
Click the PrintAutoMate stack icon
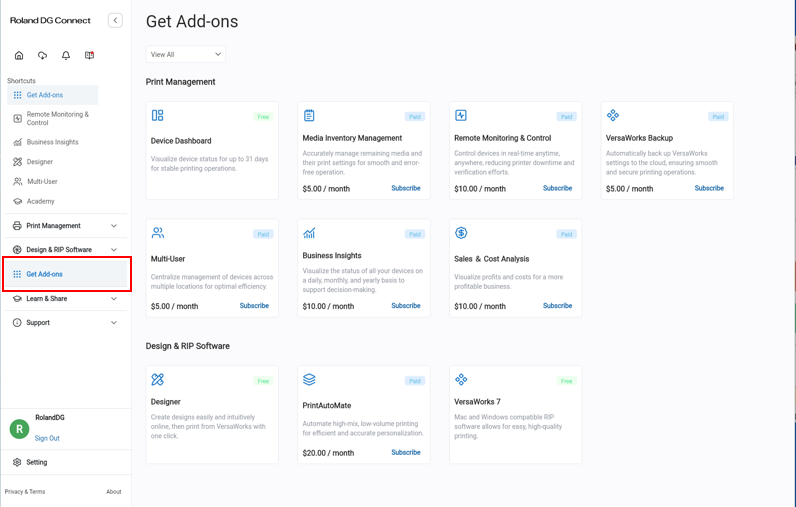(309, 380)
